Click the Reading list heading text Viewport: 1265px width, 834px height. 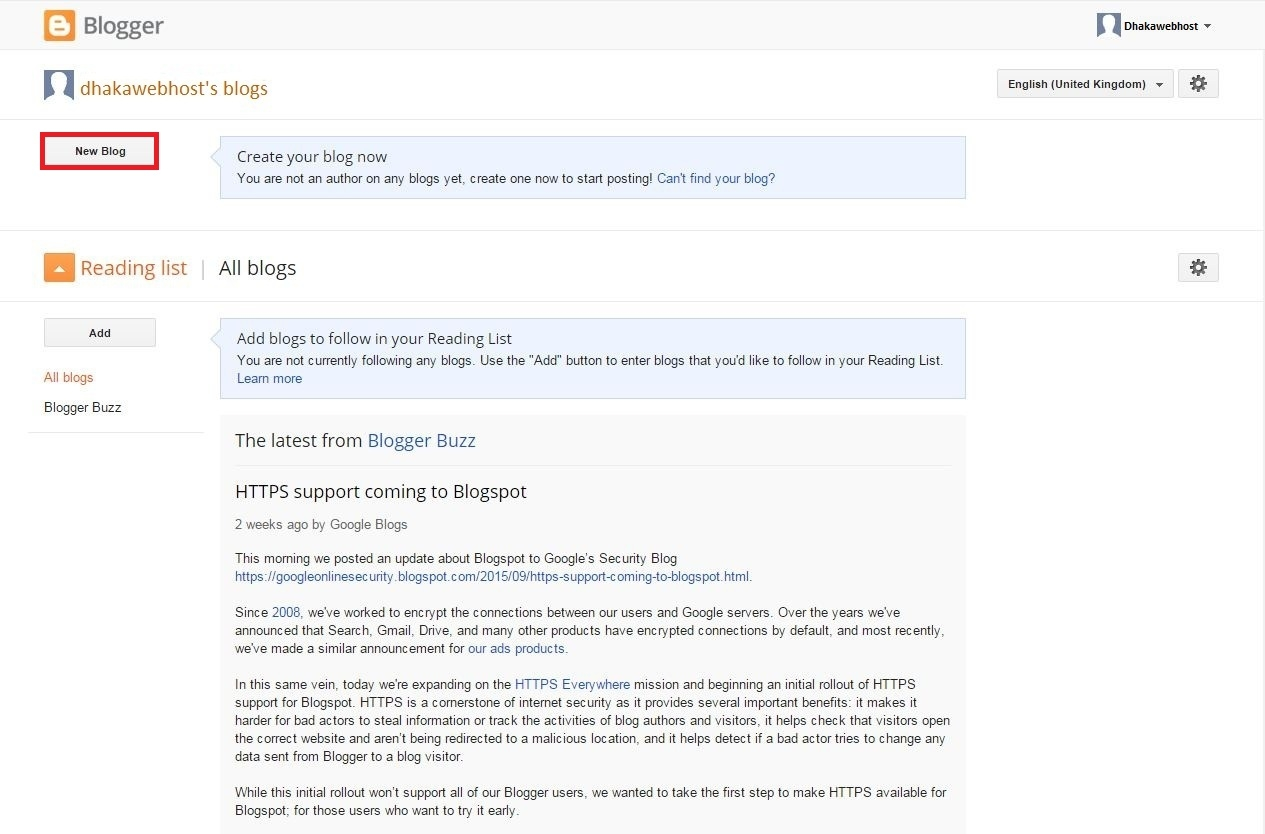click(134, 268)
